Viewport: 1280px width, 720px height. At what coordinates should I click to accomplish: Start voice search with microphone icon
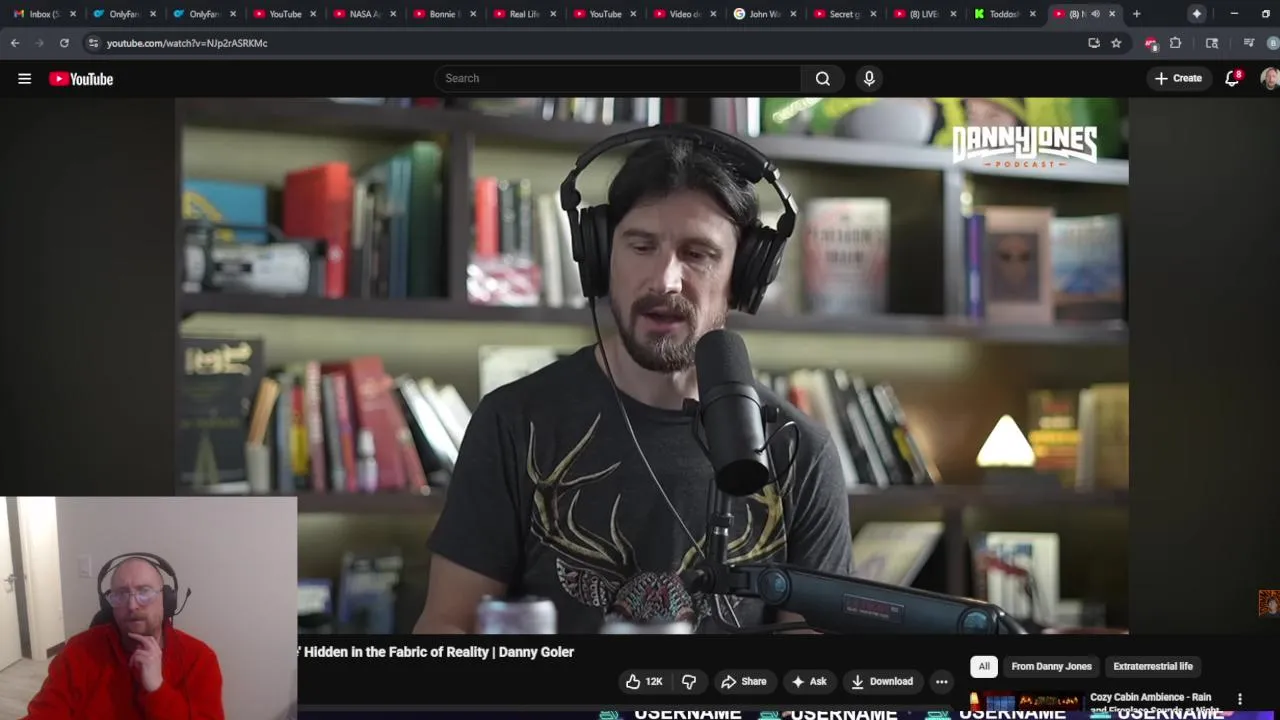[x=869, y=78]
